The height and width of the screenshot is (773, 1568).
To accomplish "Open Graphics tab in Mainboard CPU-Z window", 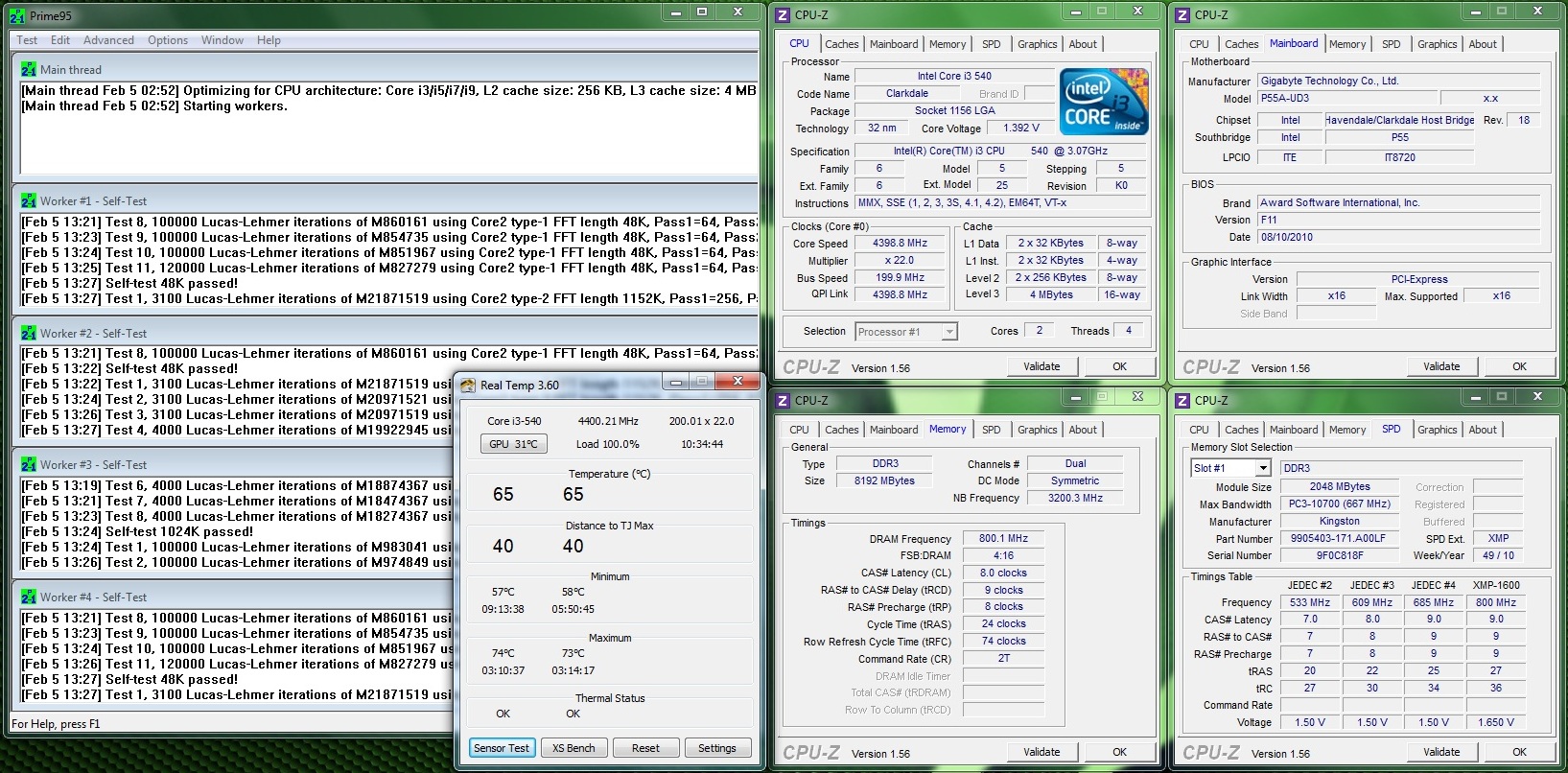I will [x=1437, y=44].
